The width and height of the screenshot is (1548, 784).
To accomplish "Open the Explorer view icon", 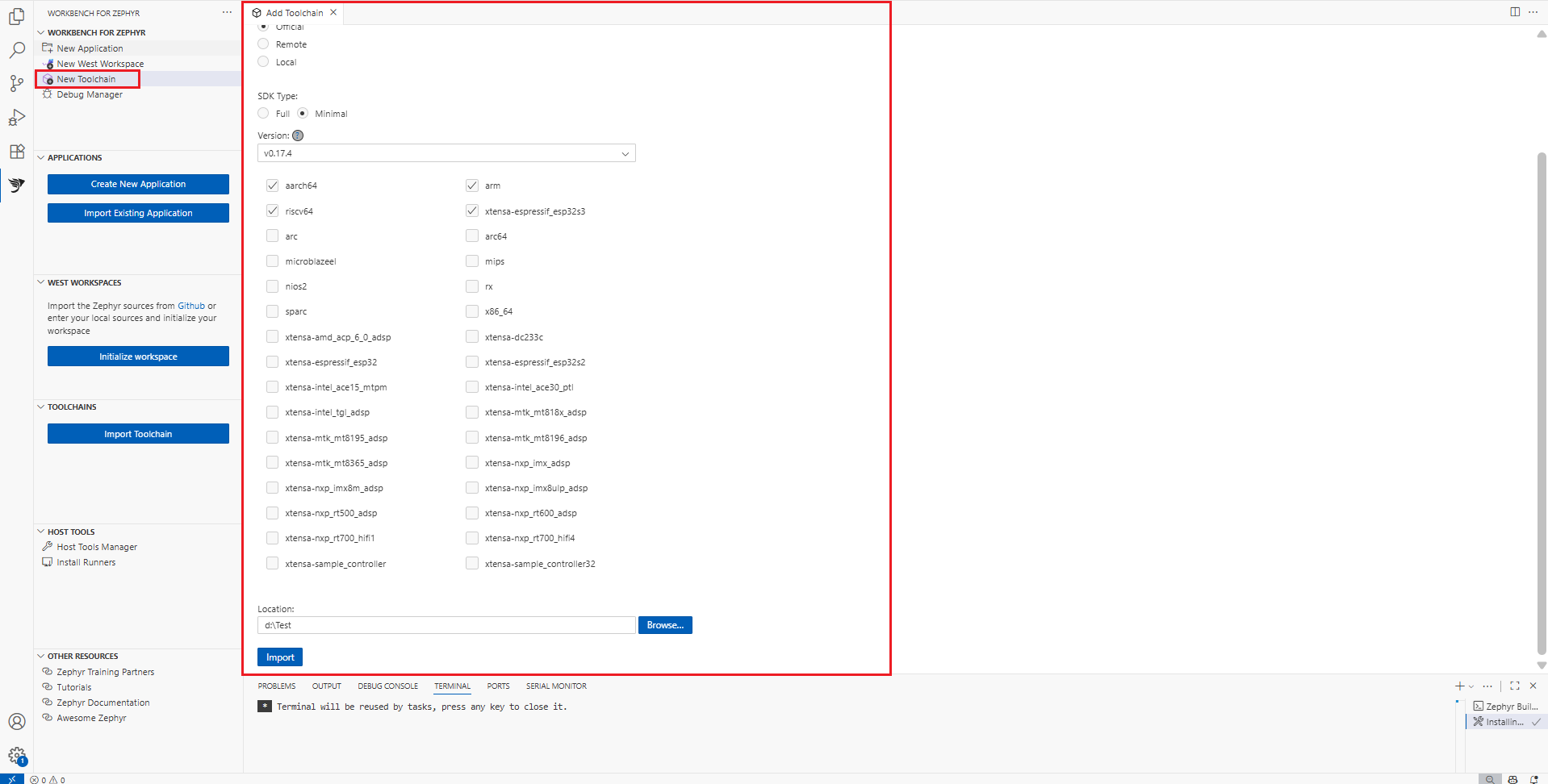I will pos(16,16).
